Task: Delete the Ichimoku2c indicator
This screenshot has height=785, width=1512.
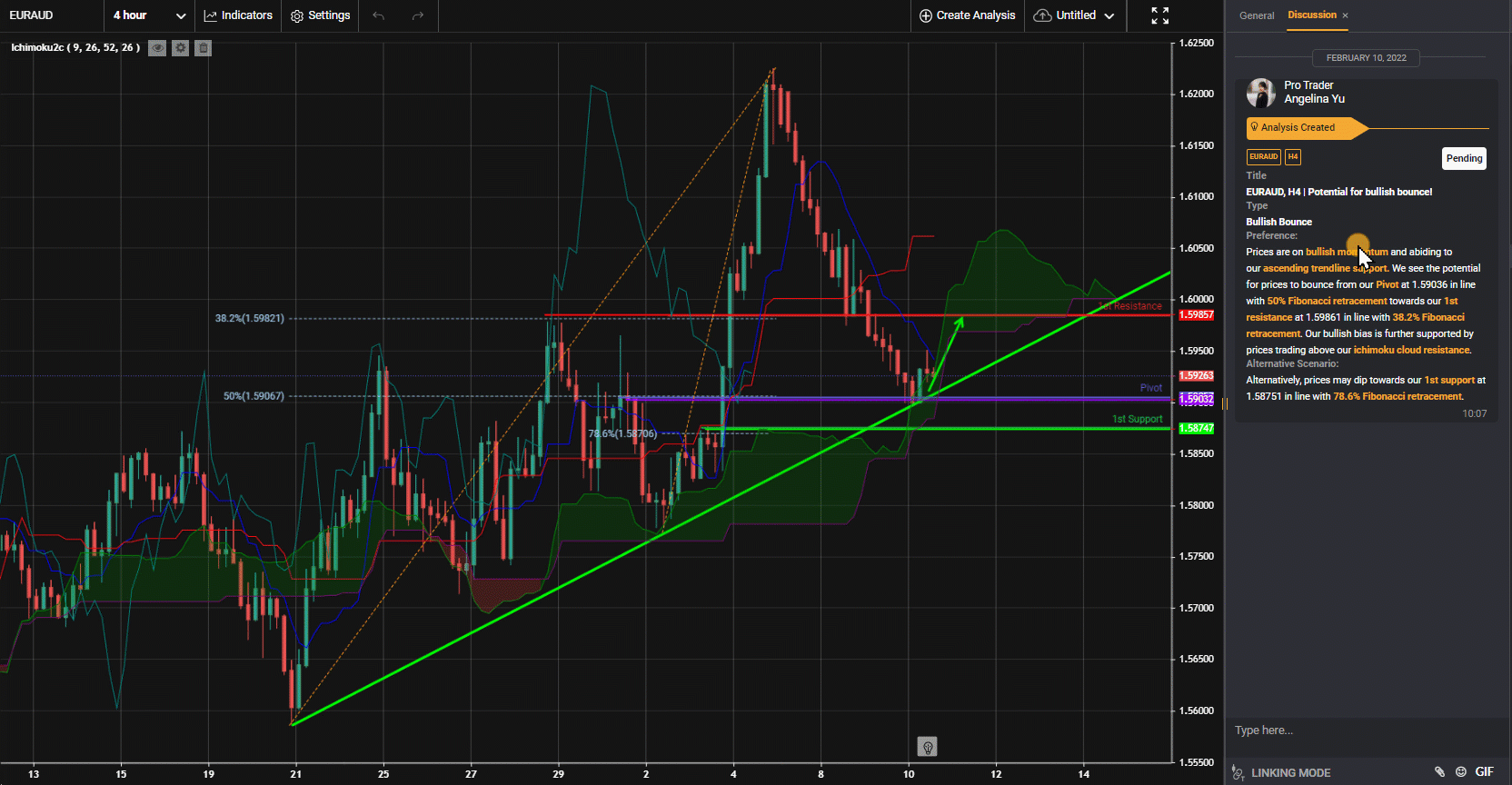Action: pyautogui.click(x=204, y=48)
